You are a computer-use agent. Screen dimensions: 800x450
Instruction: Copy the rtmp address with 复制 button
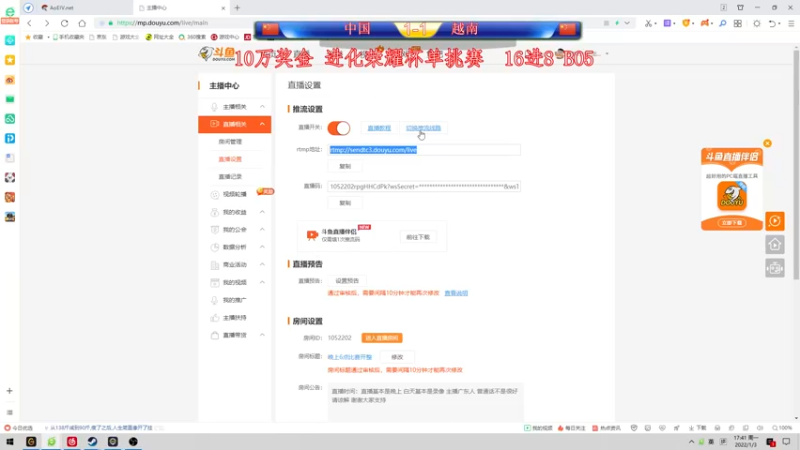pyautogui.click(x=345, y=166)
